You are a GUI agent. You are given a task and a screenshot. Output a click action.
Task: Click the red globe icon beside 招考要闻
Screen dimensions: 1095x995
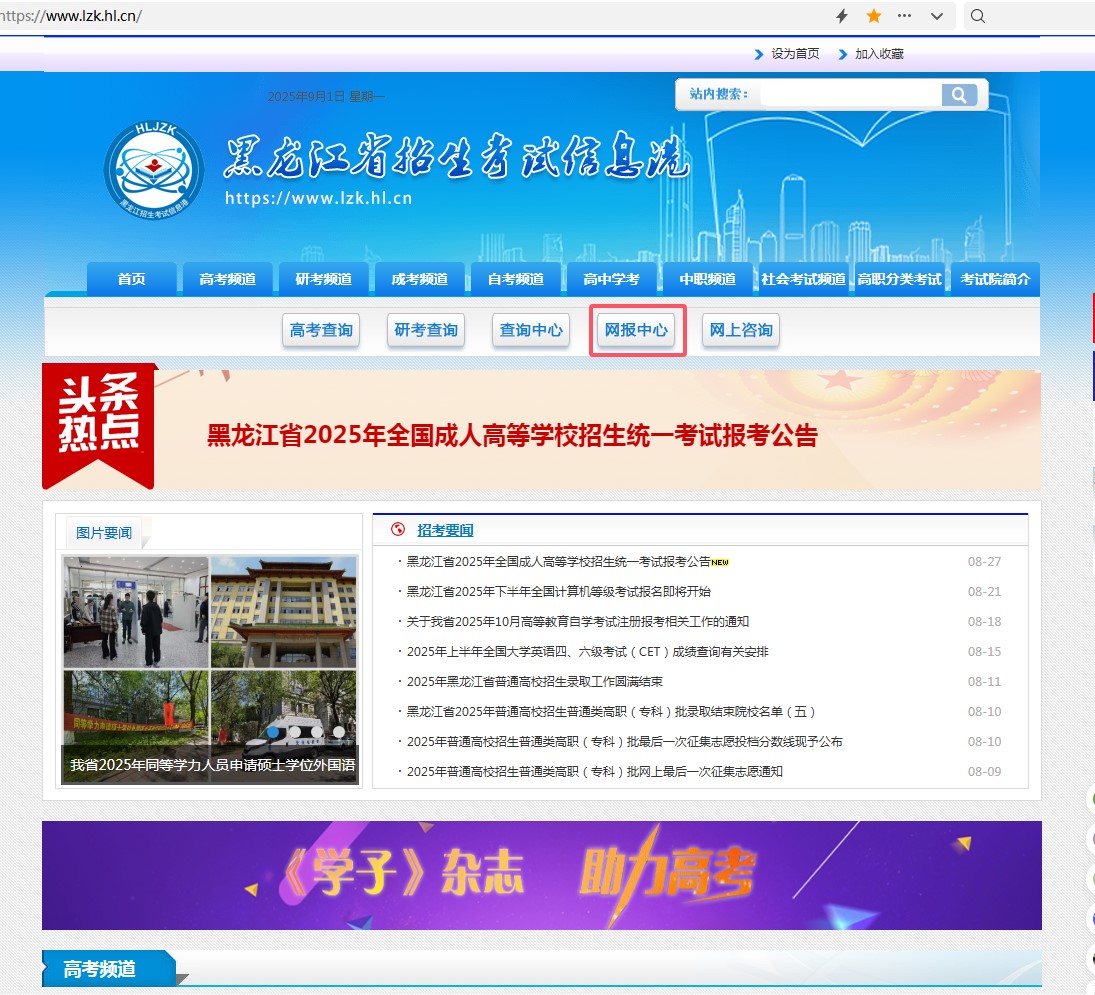click(398, 530)
